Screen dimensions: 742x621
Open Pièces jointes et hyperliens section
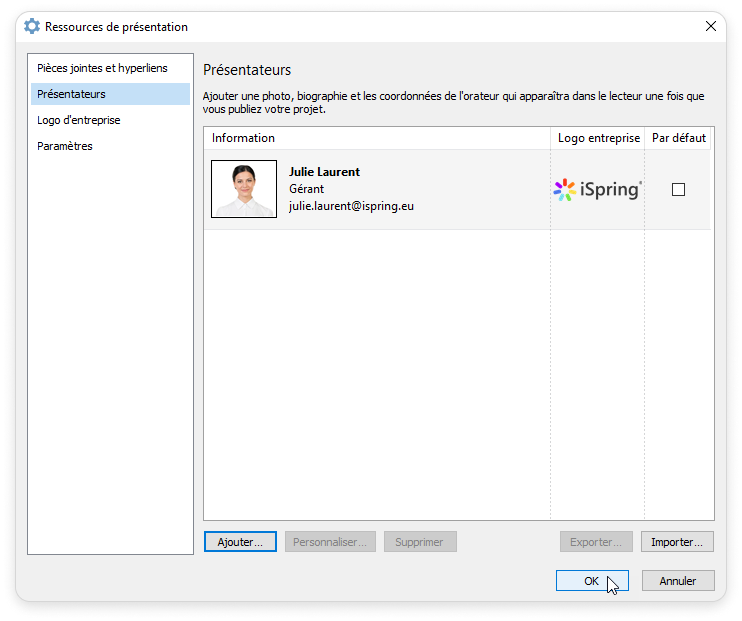(102, 68)
